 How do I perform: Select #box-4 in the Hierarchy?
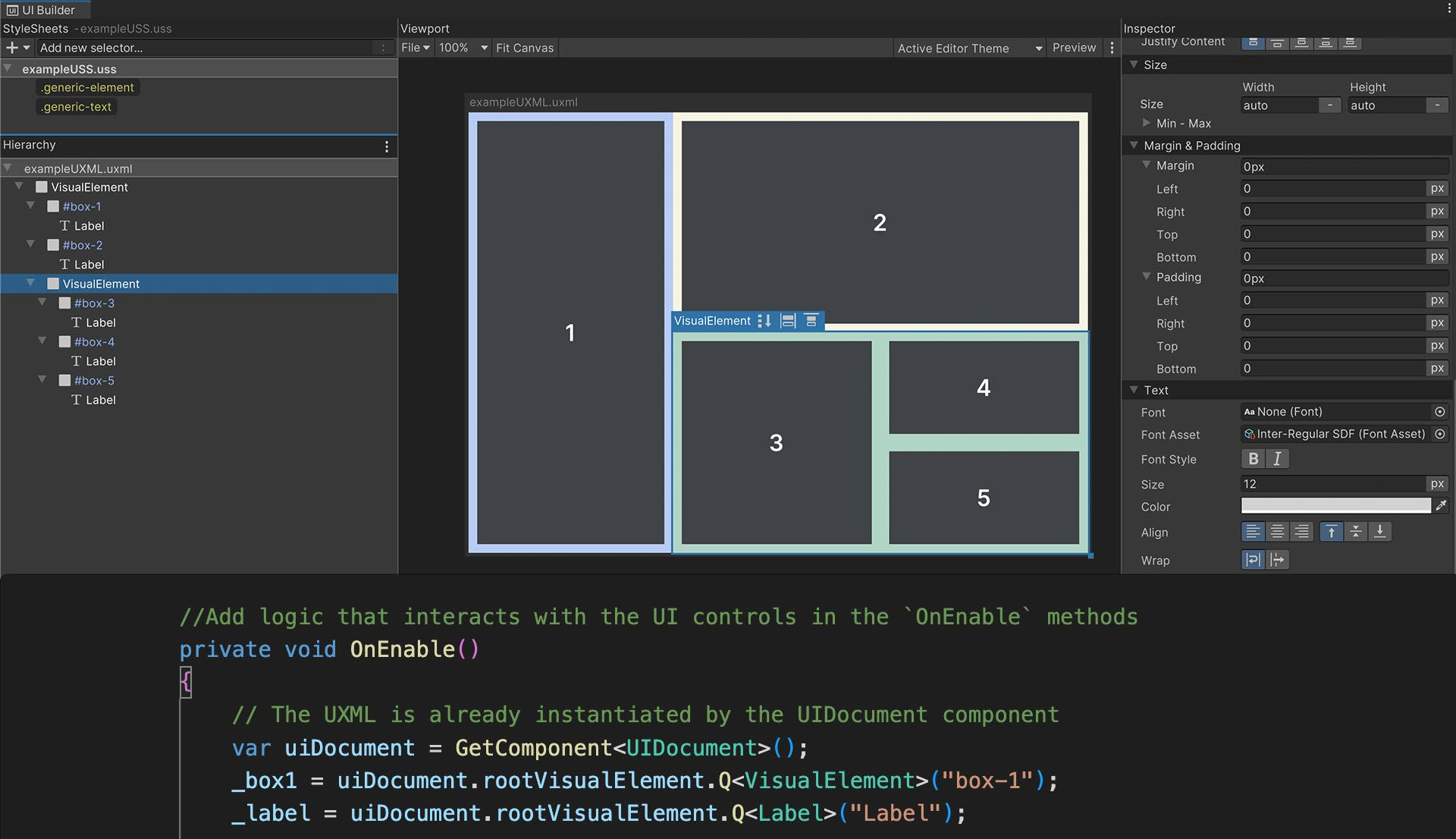tap(95, 342)
